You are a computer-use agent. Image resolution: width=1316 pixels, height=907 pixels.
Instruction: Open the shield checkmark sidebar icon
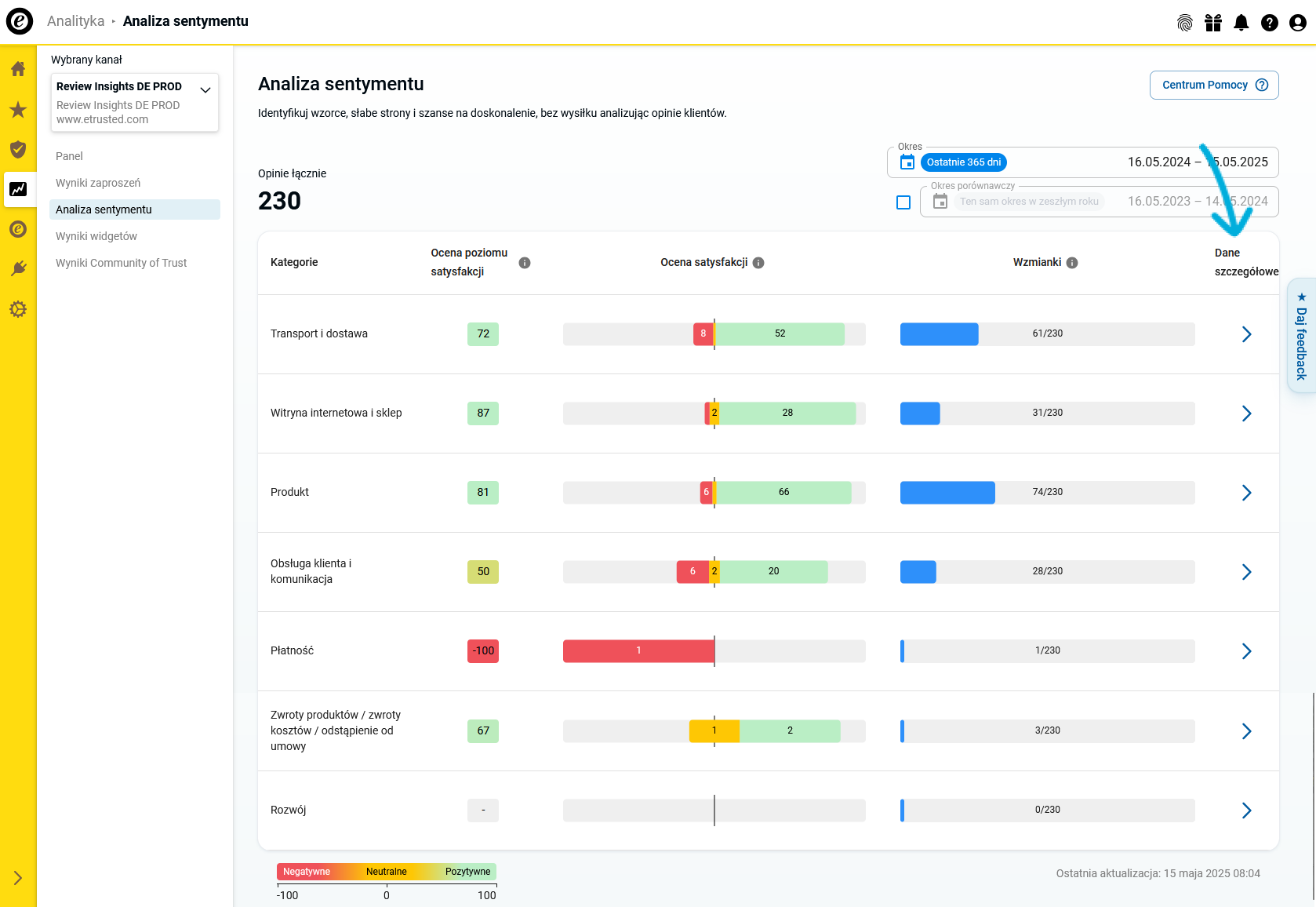[x=18, y=149]
